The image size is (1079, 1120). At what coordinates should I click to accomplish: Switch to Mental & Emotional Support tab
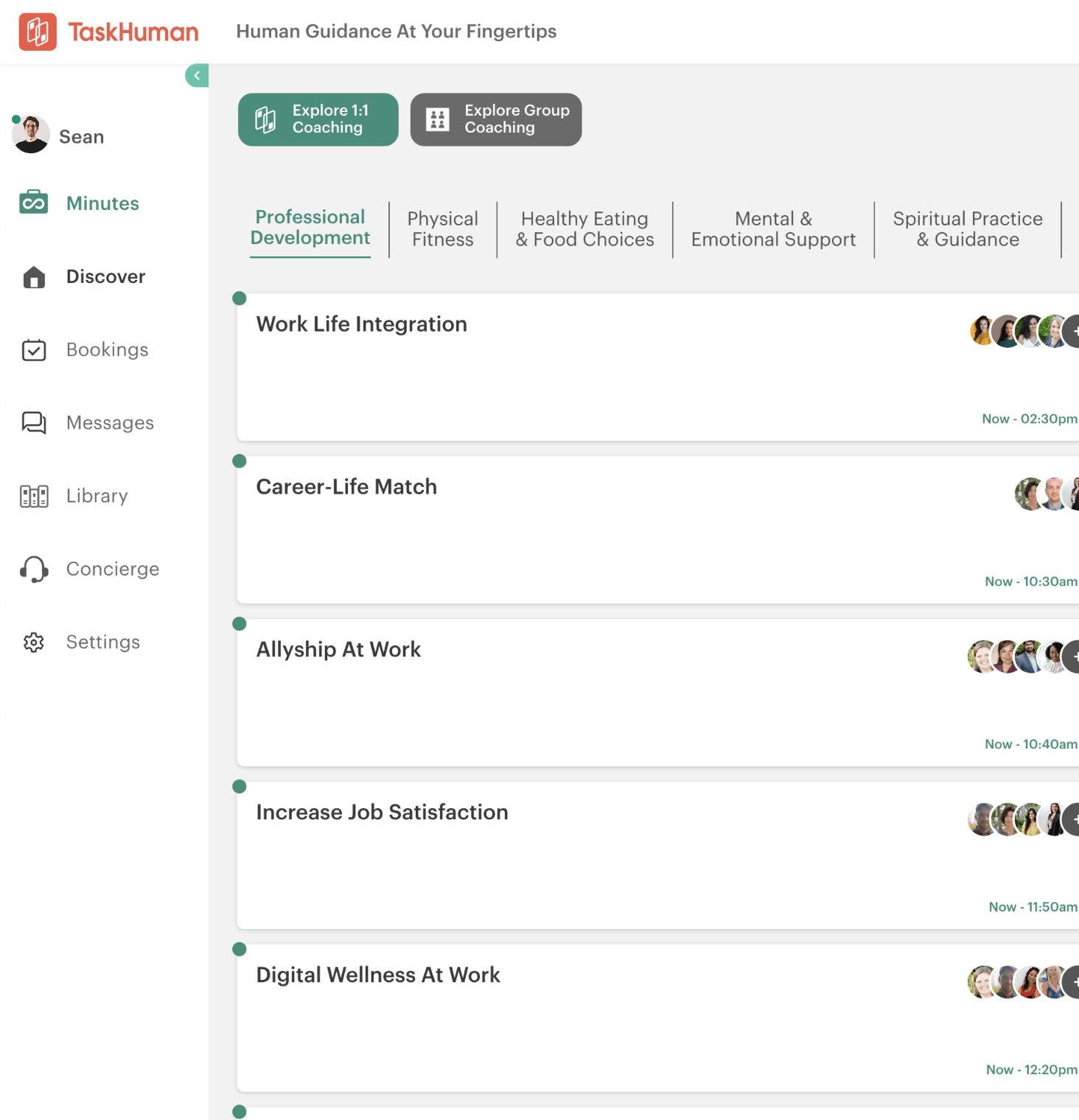click(774, 229)
